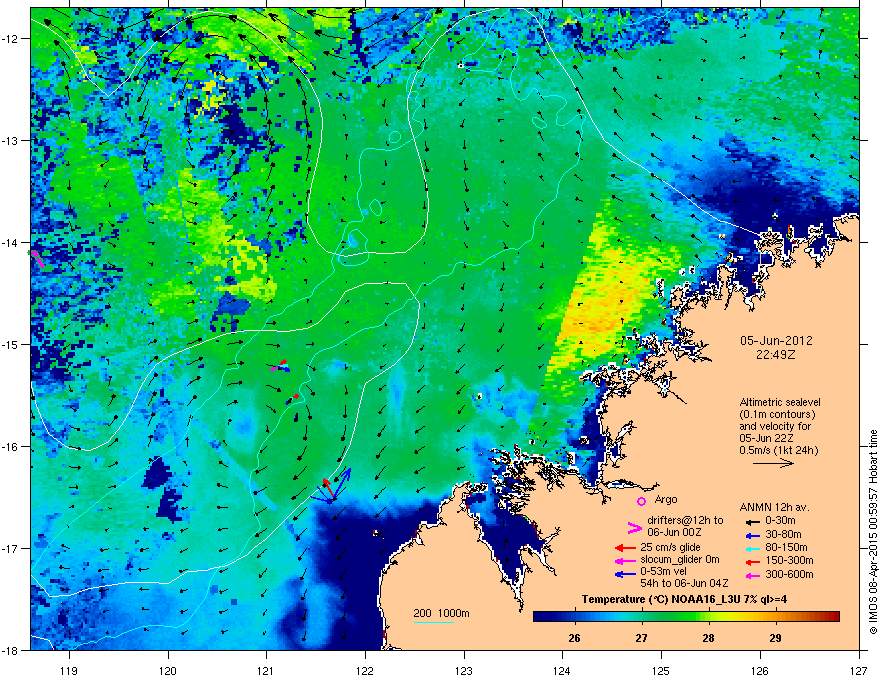Click latitude axis label -12

(11, 39)
